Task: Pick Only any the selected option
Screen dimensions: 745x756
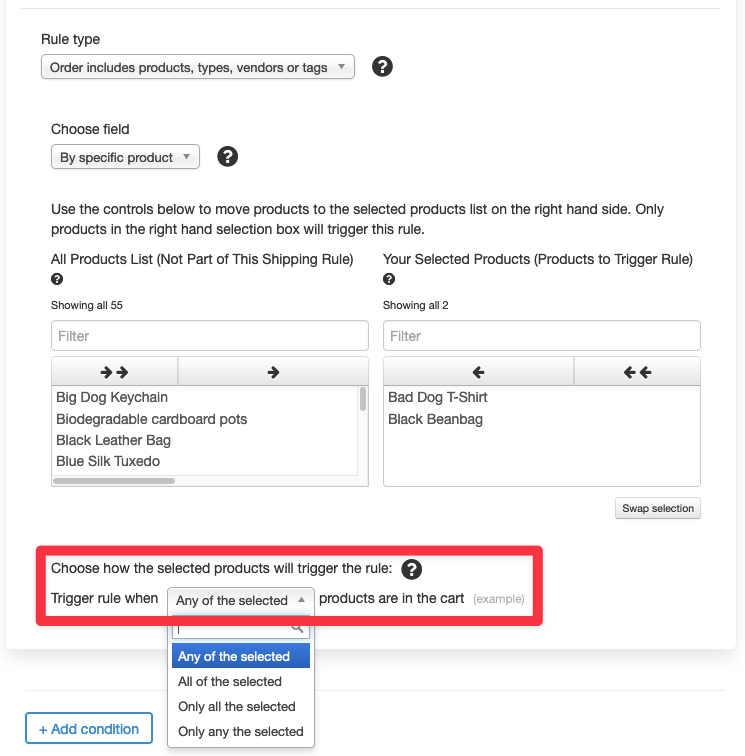Action: (241, 731)
